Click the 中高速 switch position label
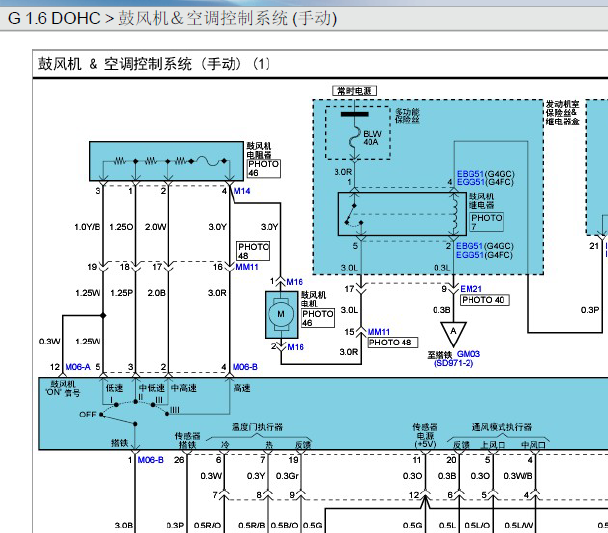 (184, 388)
